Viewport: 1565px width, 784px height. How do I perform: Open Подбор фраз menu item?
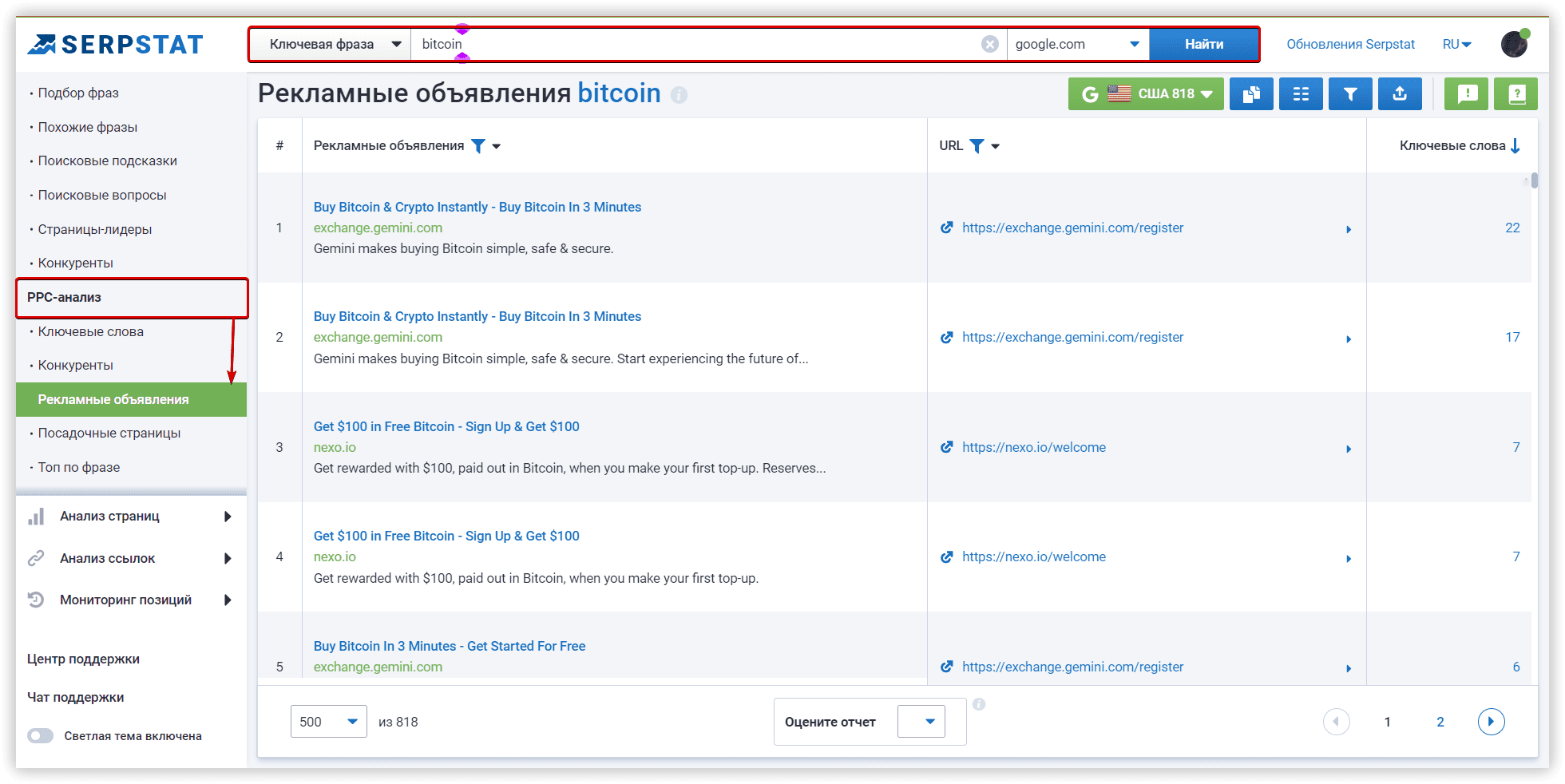click(78, 93)
